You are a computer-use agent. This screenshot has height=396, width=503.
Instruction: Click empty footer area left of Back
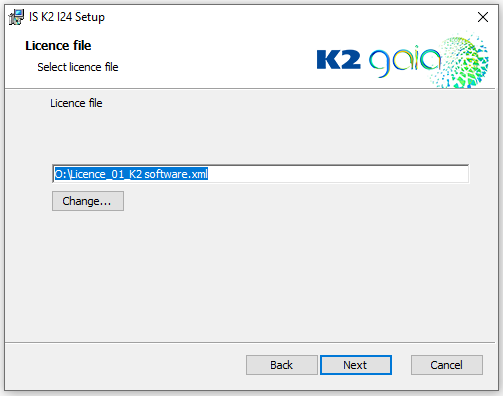(x=125, y=365)
